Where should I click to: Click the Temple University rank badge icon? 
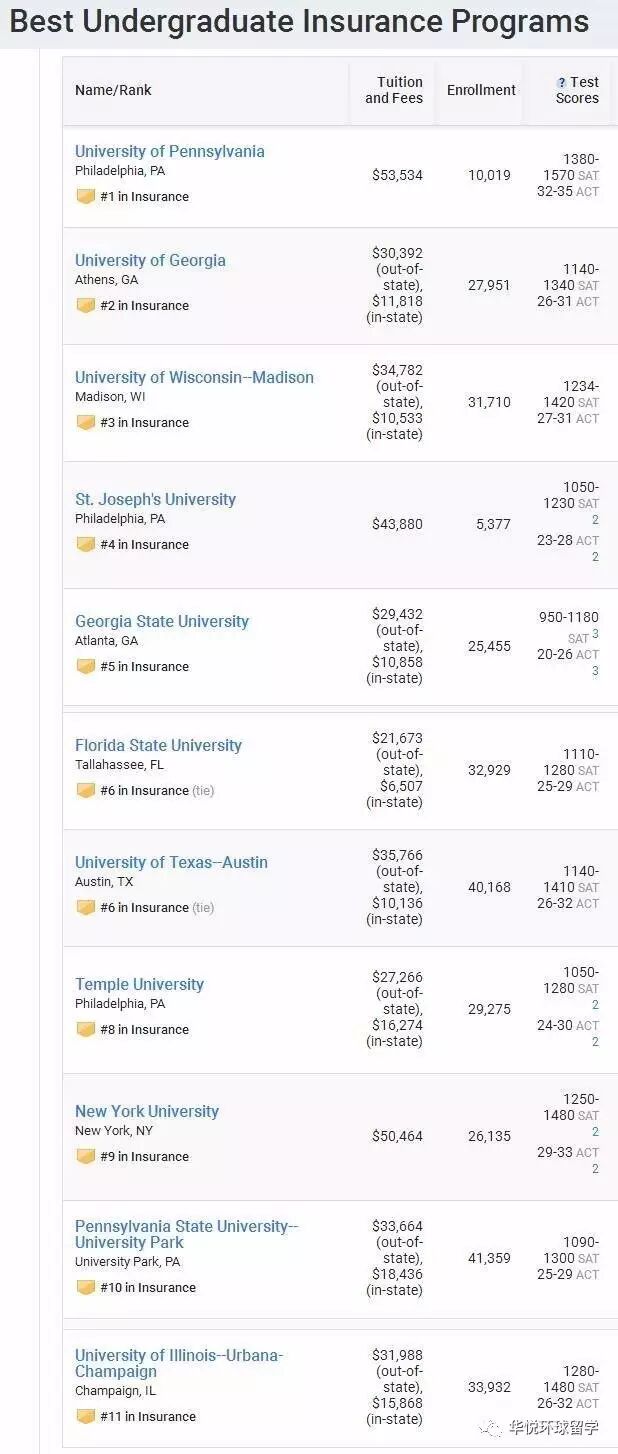[x=86, y=1030]
